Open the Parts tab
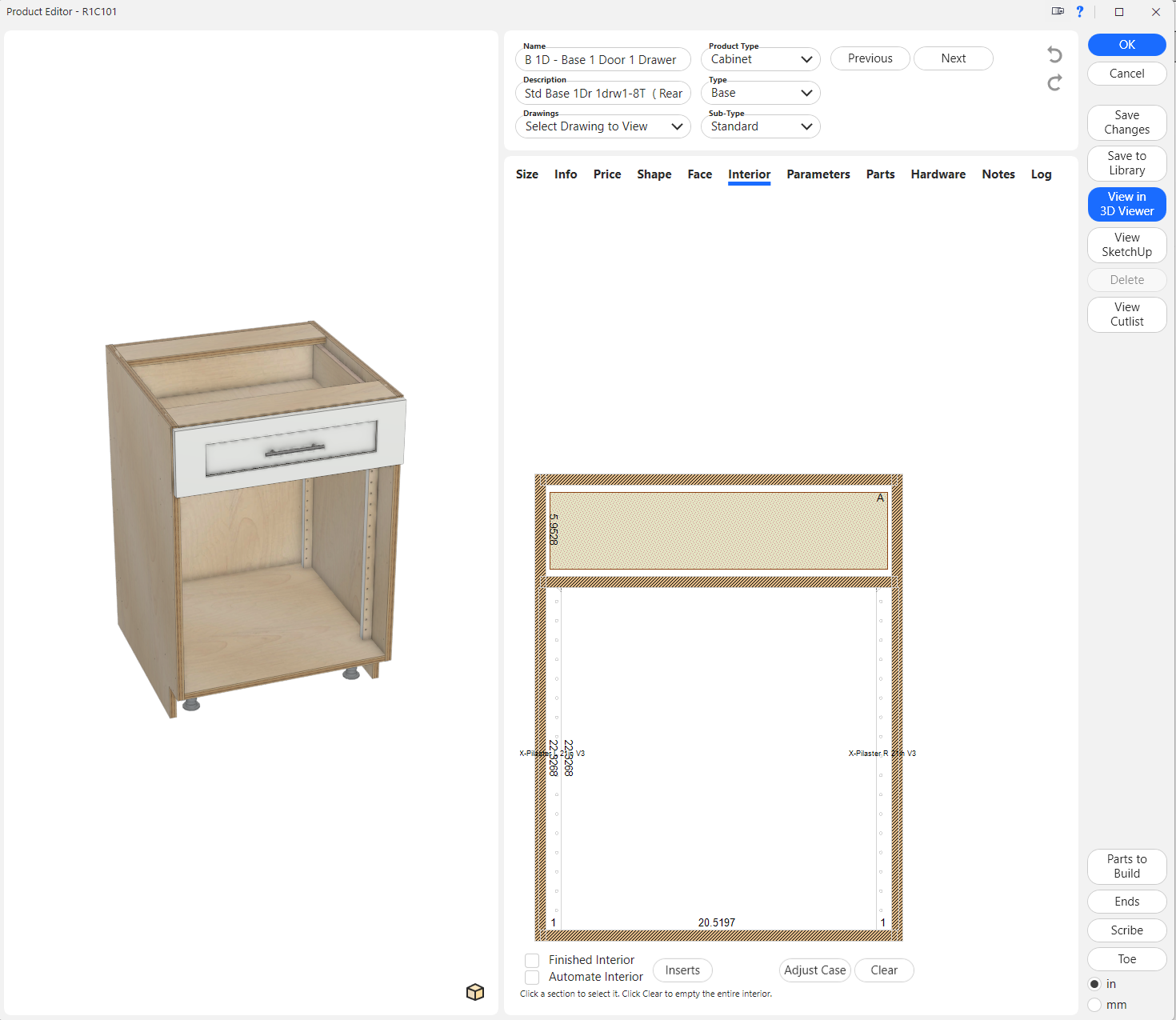 (881, 174)
